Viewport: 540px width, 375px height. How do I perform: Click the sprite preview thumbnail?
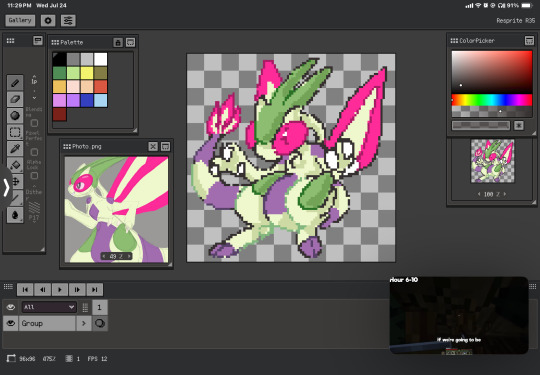coord(492,160)
